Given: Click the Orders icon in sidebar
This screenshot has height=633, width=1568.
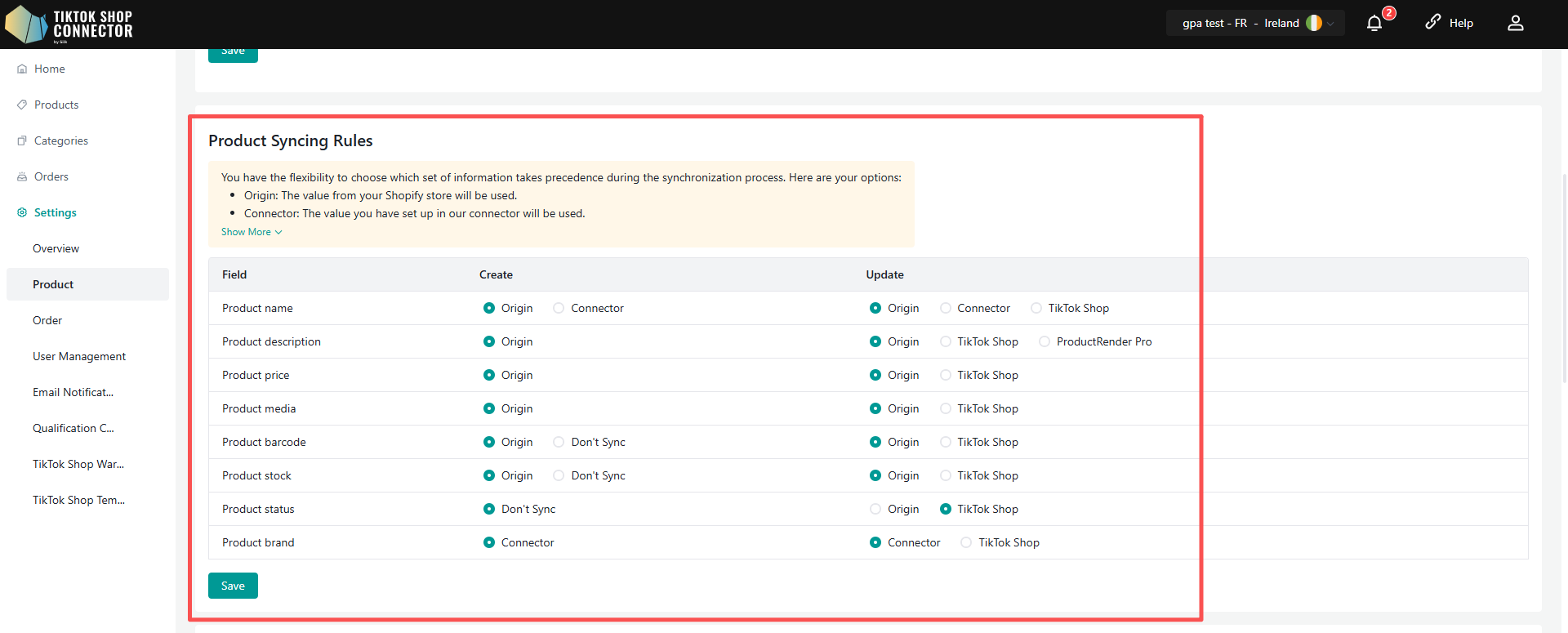Looking at the screenshot, I should point(22,176).
